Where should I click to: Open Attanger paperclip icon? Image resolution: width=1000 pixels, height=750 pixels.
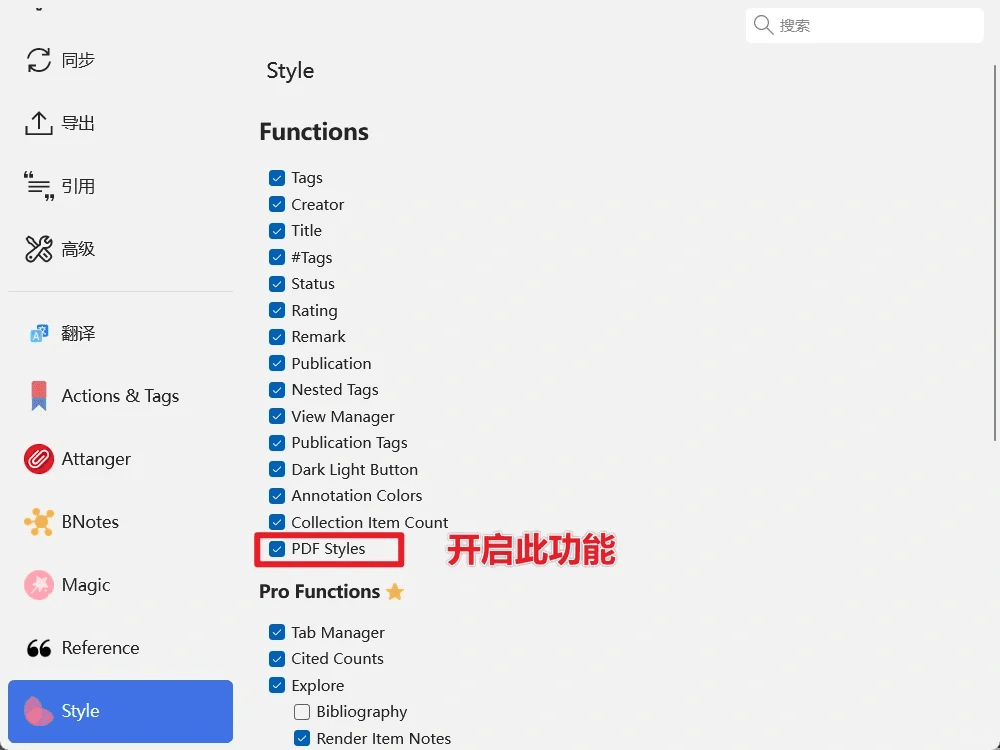pyautogui.click(x=38, y=459)
